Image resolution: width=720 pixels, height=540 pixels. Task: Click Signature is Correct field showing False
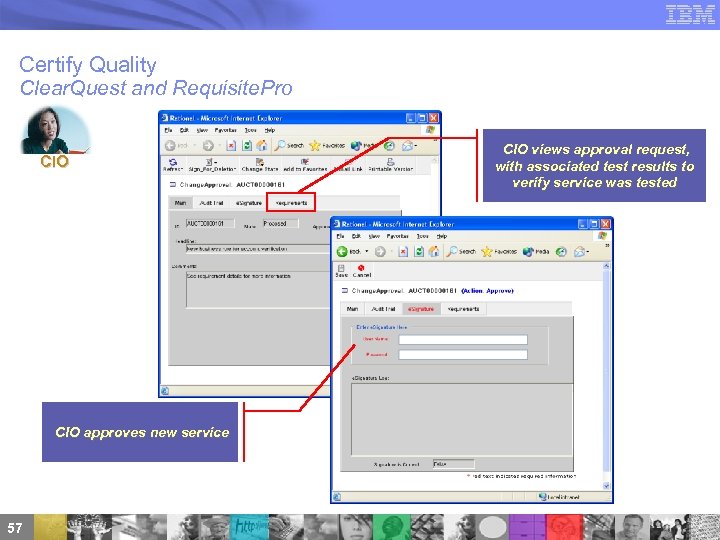point(453,464)
